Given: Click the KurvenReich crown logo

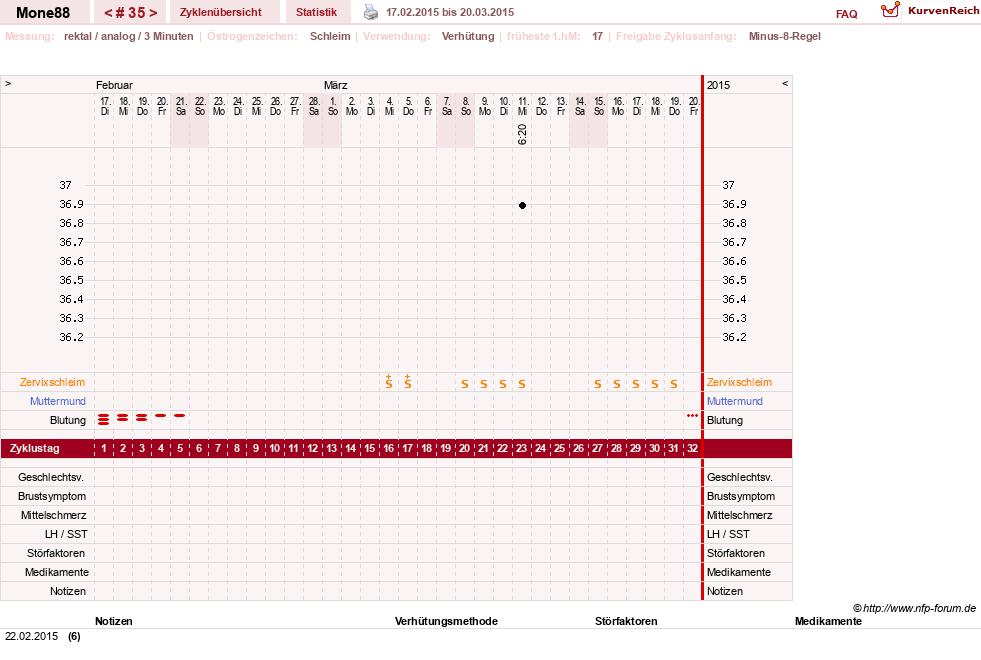Looking at the screenshot, I should [x=890, y=10].
